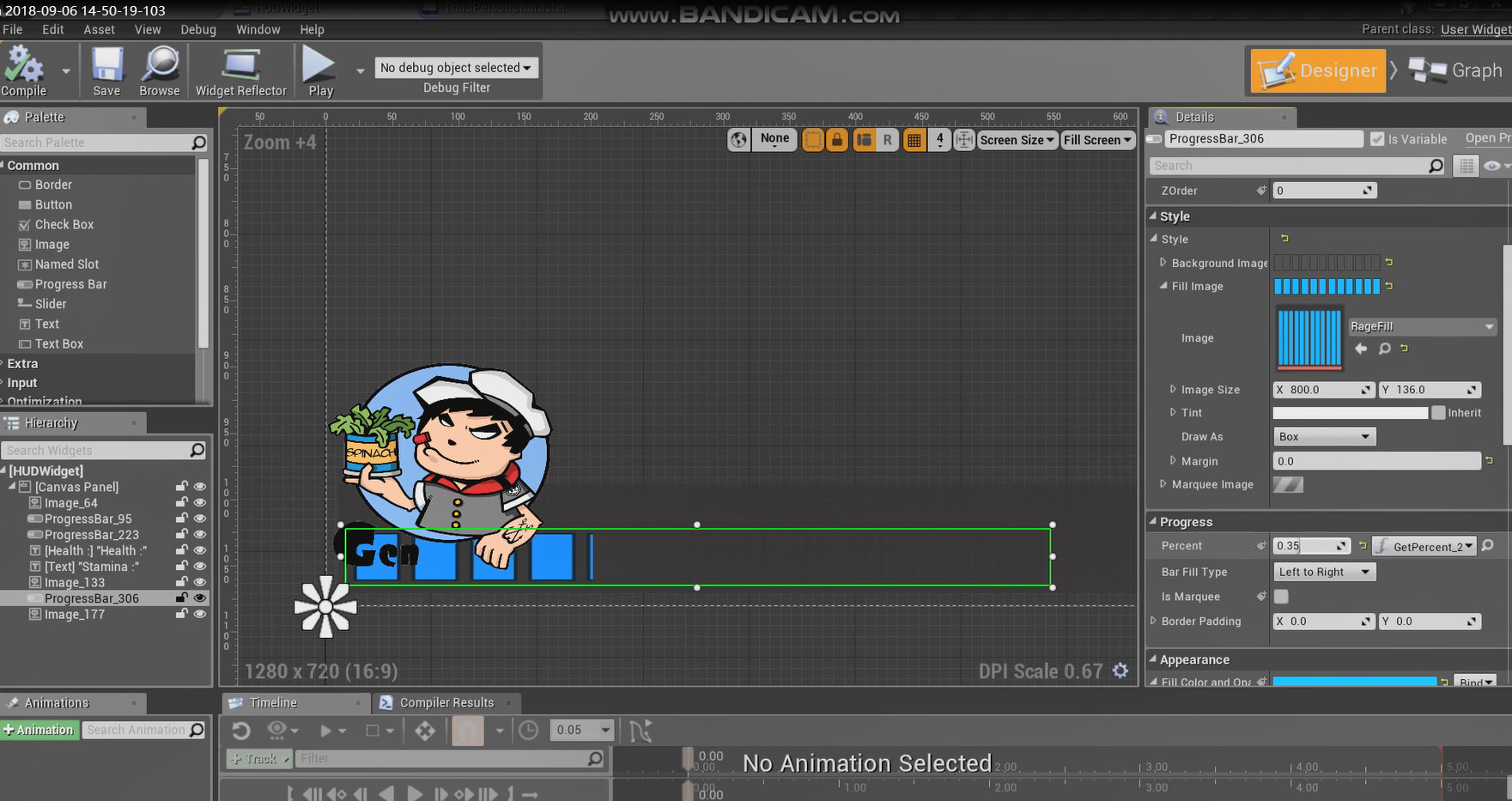Toggle the Is Variable checkbox
The image size is (1512, 801).
click(x=1377, y=139)
